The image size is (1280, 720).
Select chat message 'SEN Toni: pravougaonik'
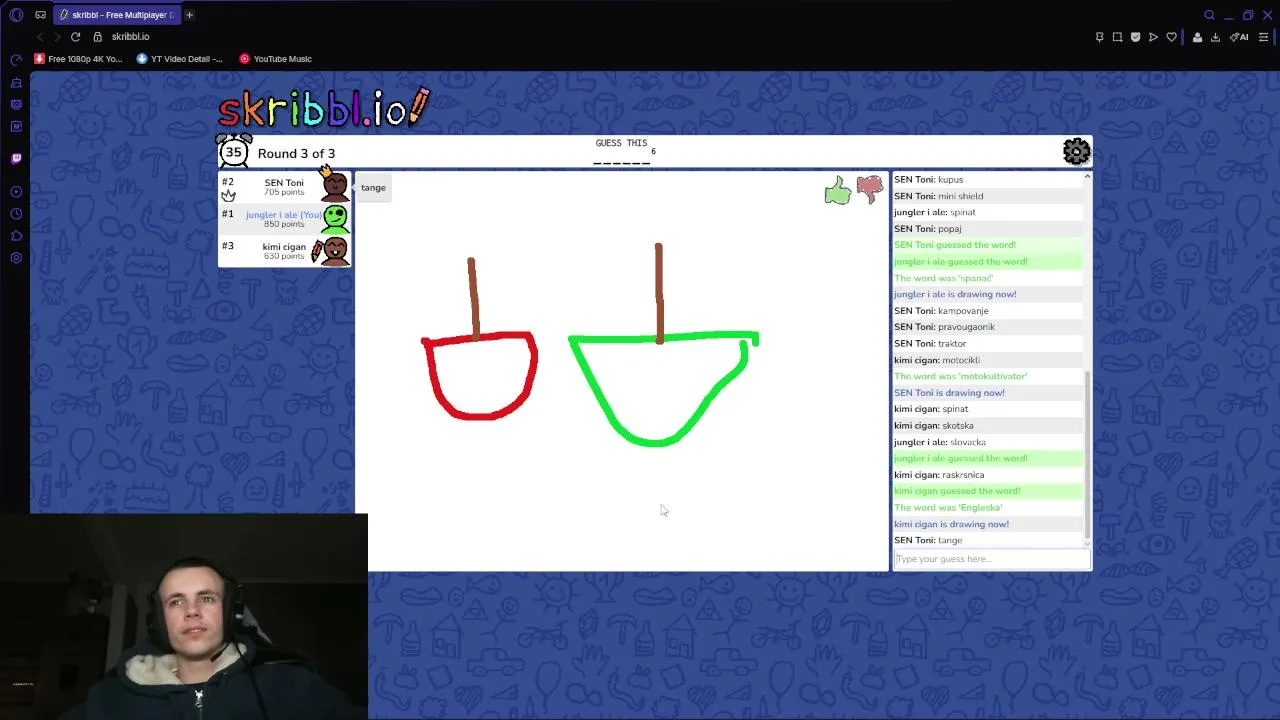pyautogui.click(x=944, y=327)
